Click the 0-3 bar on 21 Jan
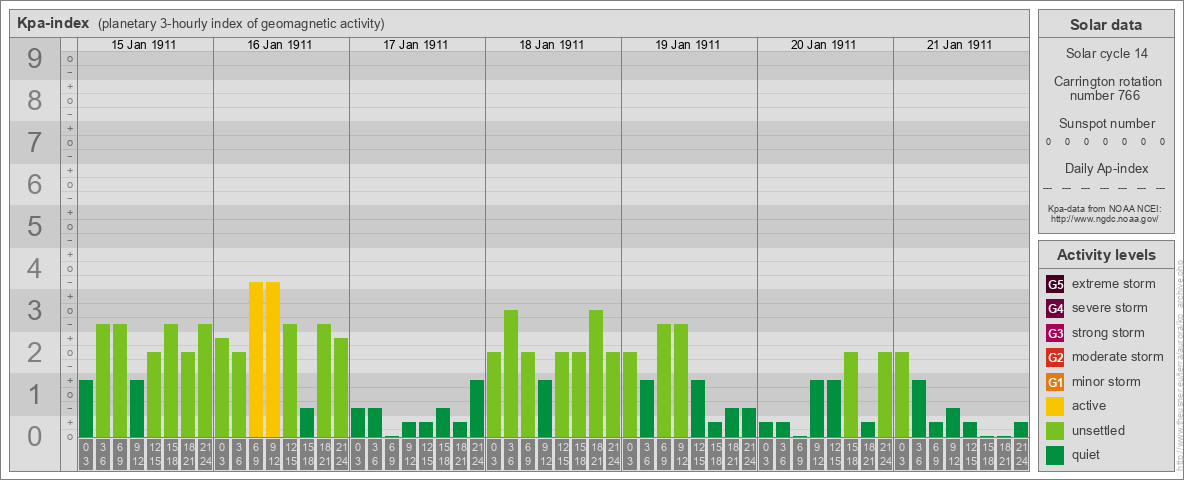 click(x=902, y=395)
